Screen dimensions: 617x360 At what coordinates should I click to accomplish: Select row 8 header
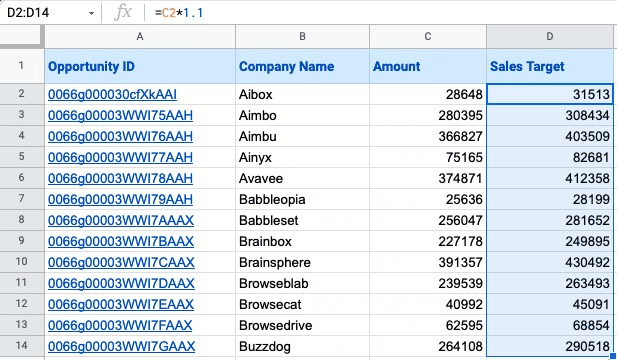tap(22, 220)
